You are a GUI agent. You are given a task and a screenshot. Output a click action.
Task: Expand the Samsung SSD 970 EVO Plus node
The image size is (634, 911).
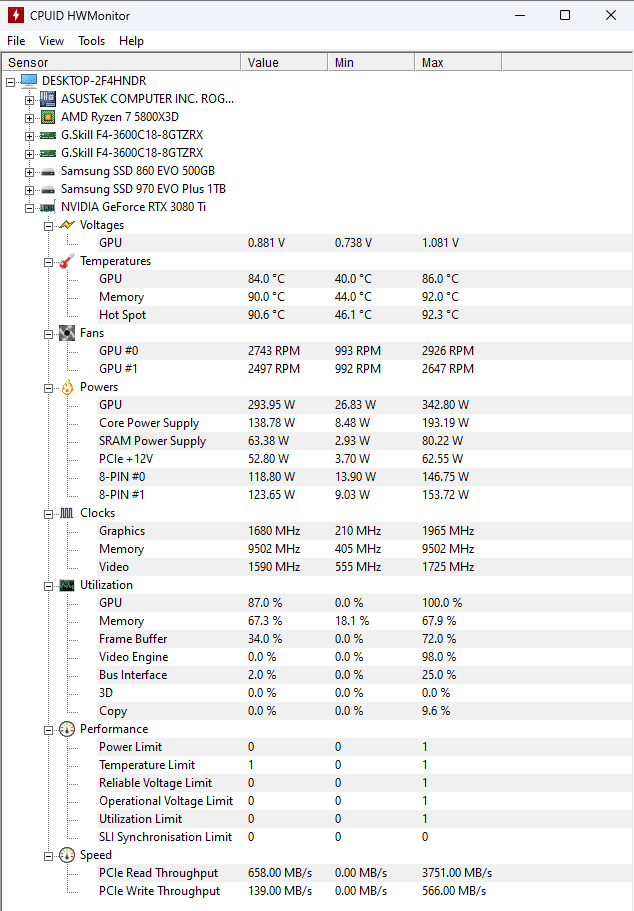(29, 190)
